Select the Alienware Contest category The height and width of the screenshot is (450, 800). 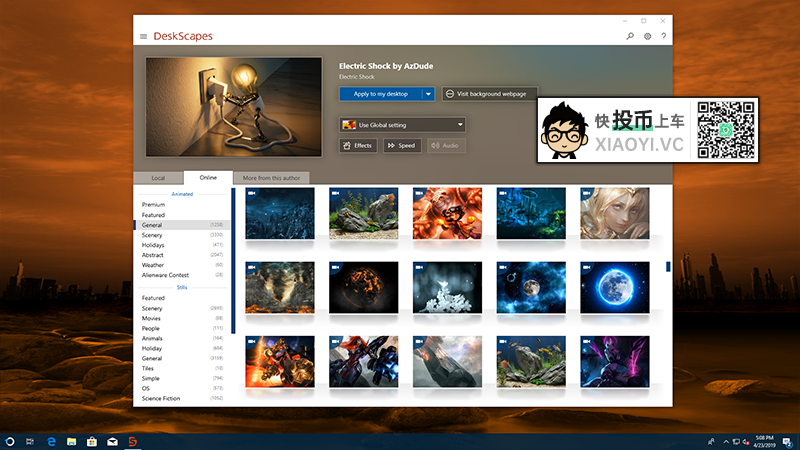[x=166, y=274]
